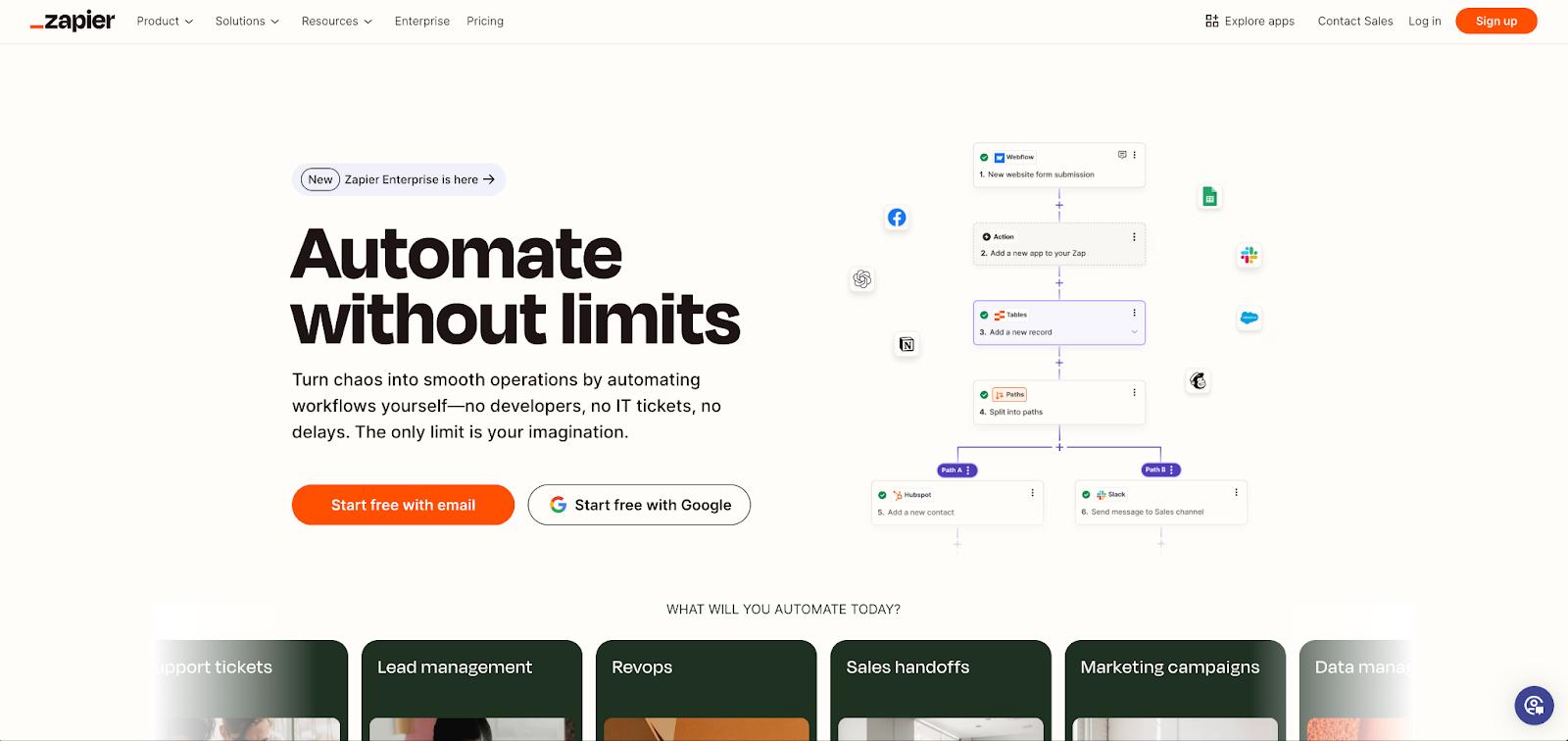Screen dimensions: 1568x741
Task: Click the Webflow app icon in step 1
Action: coord(999,157)
